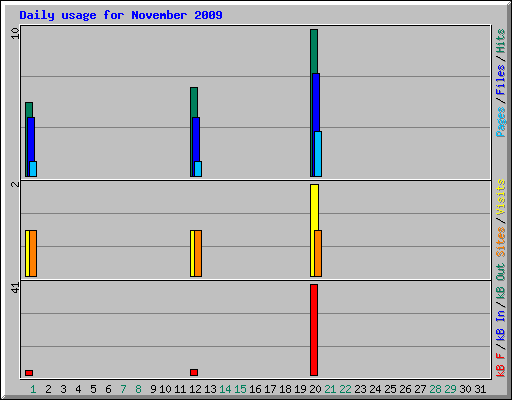The image size is (512, 400).
Task: Click the small red kB F bar for day 12
Action: [x=194, y=372]
